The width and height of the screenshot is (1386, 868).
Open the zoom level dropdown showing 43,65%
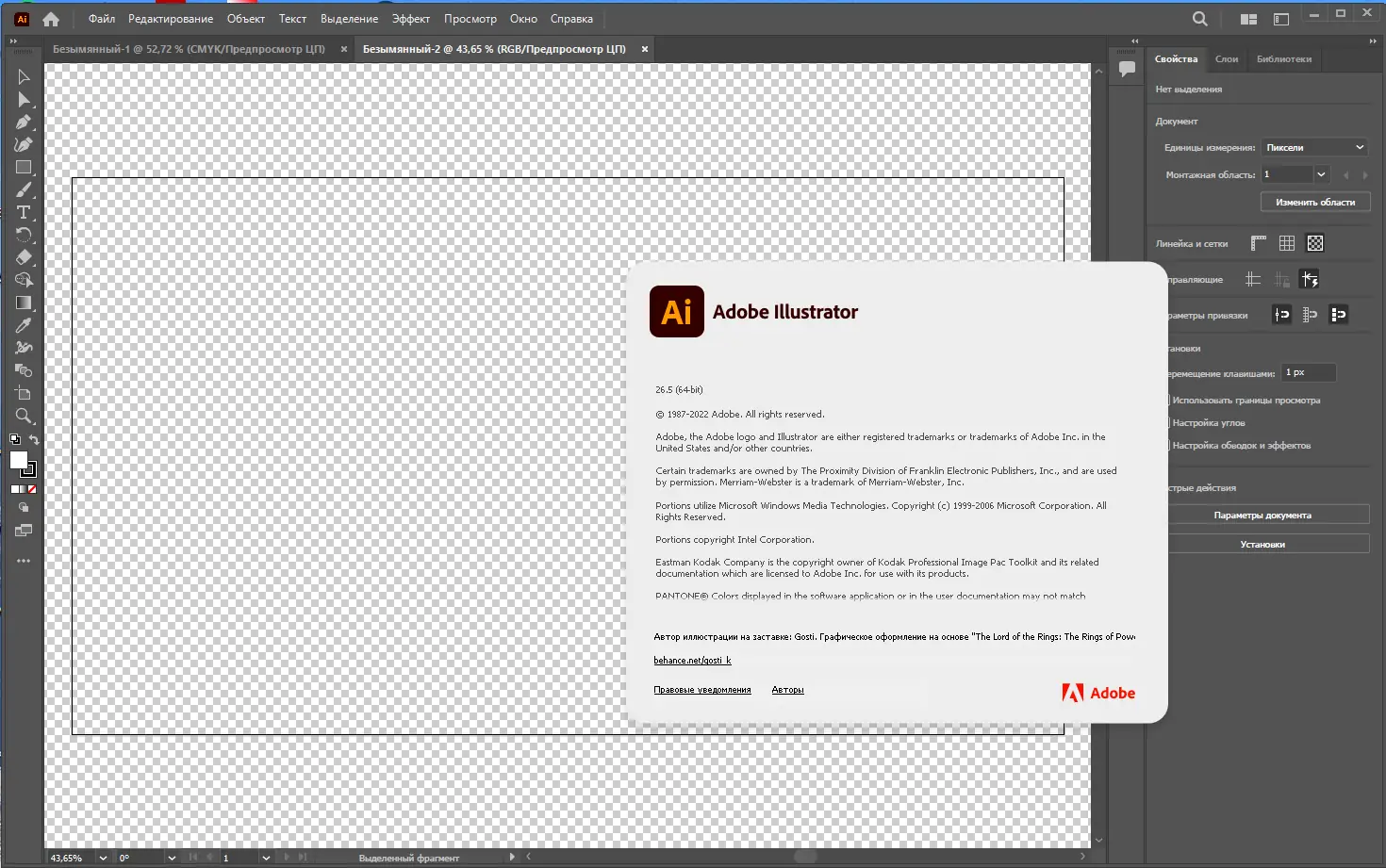[103, 858]
